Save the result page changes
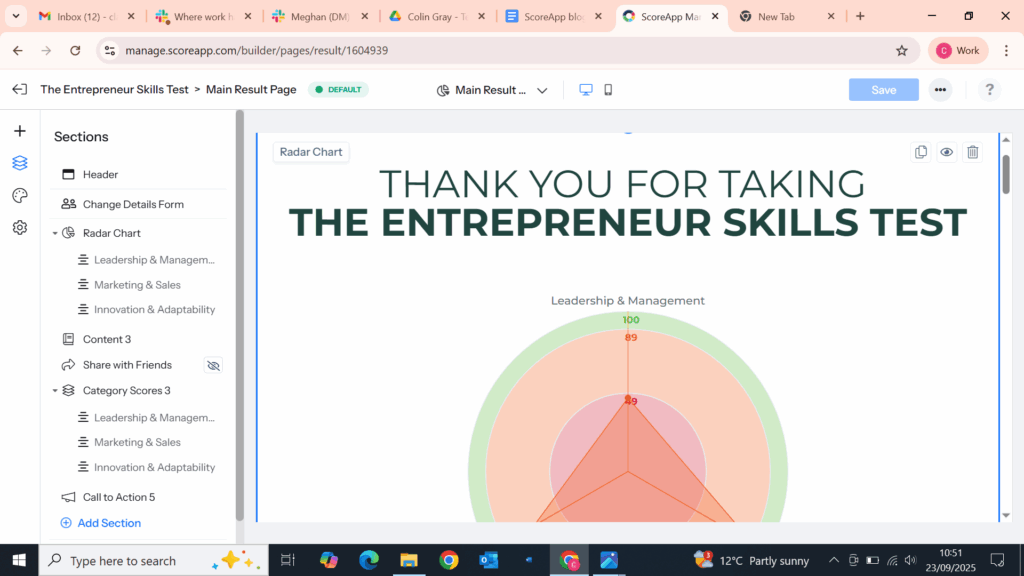The width and height of the screenshot is (1024, 576). pos(883,89)
